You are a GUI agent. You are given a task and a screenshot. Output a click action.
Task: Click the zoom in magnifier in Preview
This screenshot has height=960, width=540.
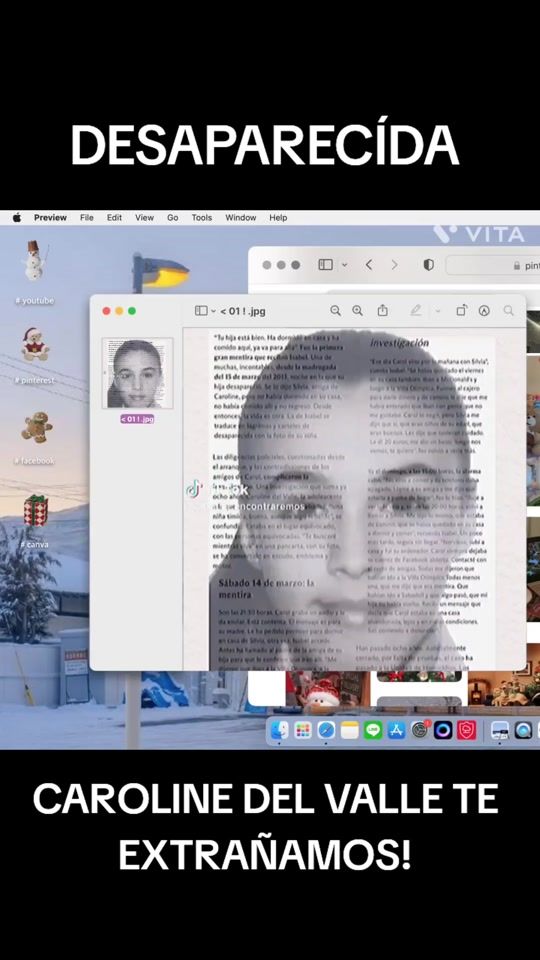[358, 311]
